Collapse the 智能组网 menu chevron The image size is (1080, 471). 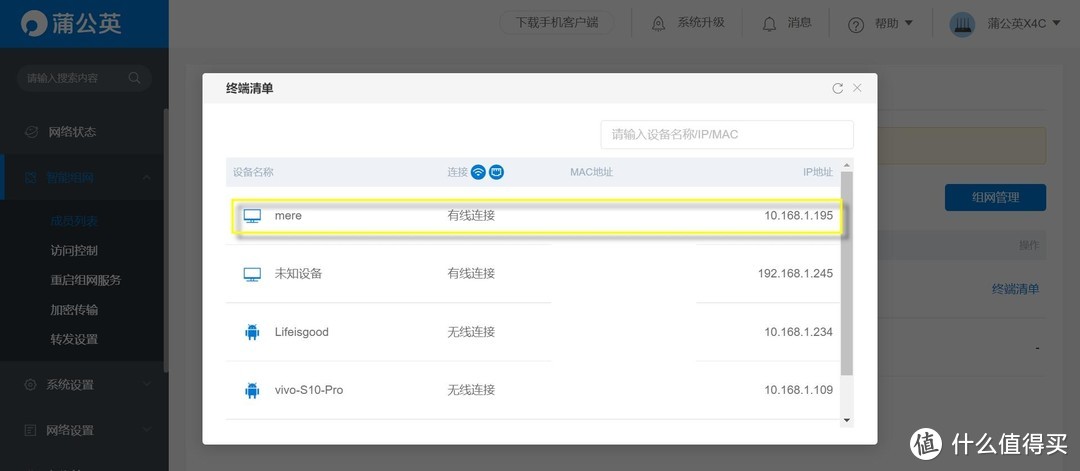click(147, 178)
